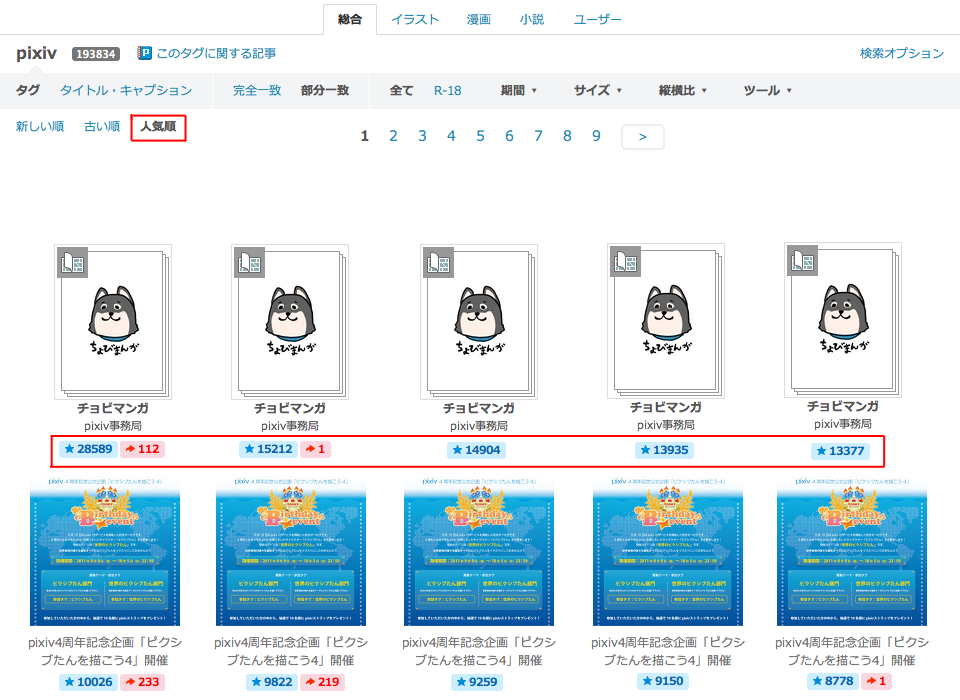Click the pixiv encyclopedia article icon

tap(144, 54)
